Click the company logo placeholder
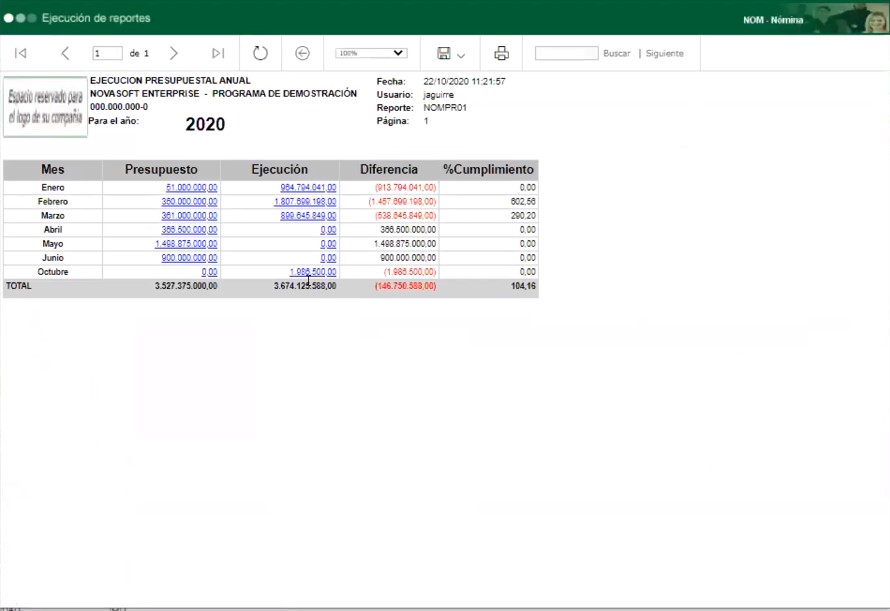The height and width of the screenshot is (611, 890). (x=45, y=107)
